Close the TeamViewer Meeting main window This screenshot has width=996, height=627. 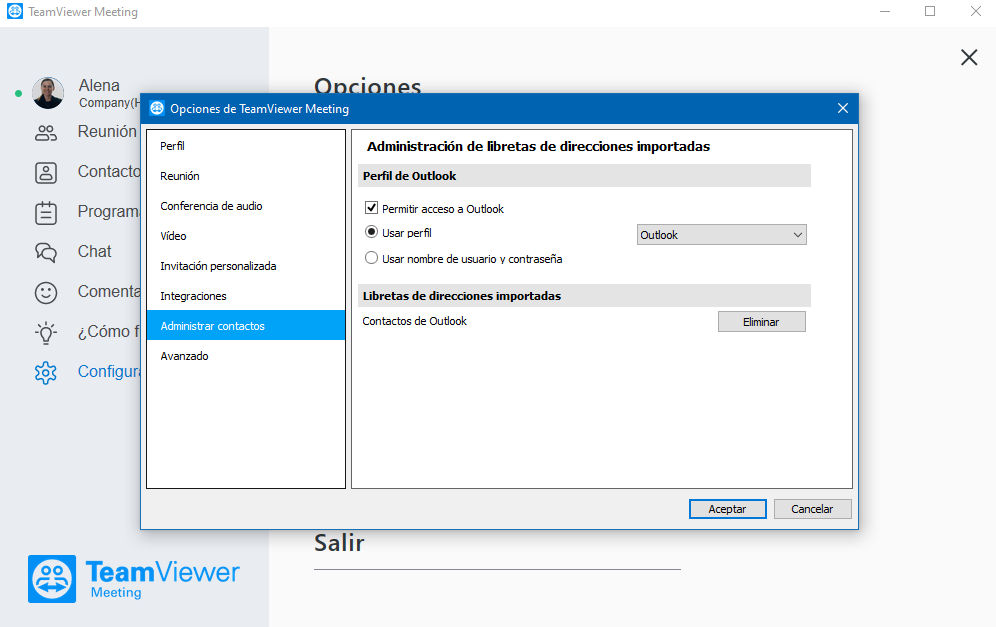click(976, 11)
